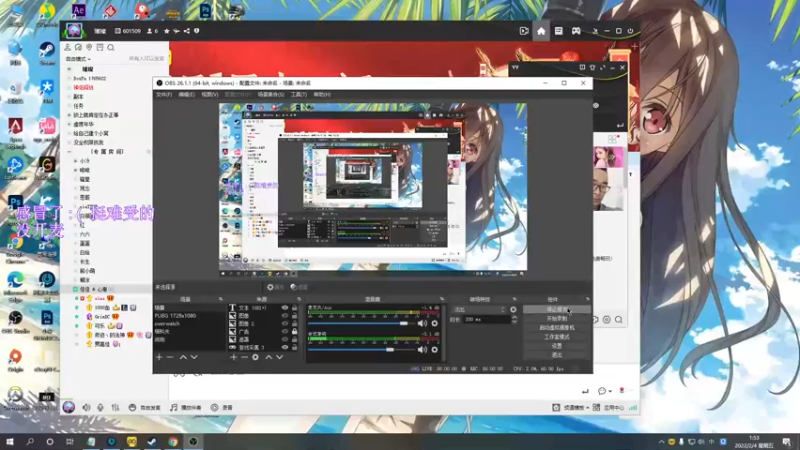Open the OBS 编辑(E) menu
The image size is (800, 450).
tap(186, 95)
